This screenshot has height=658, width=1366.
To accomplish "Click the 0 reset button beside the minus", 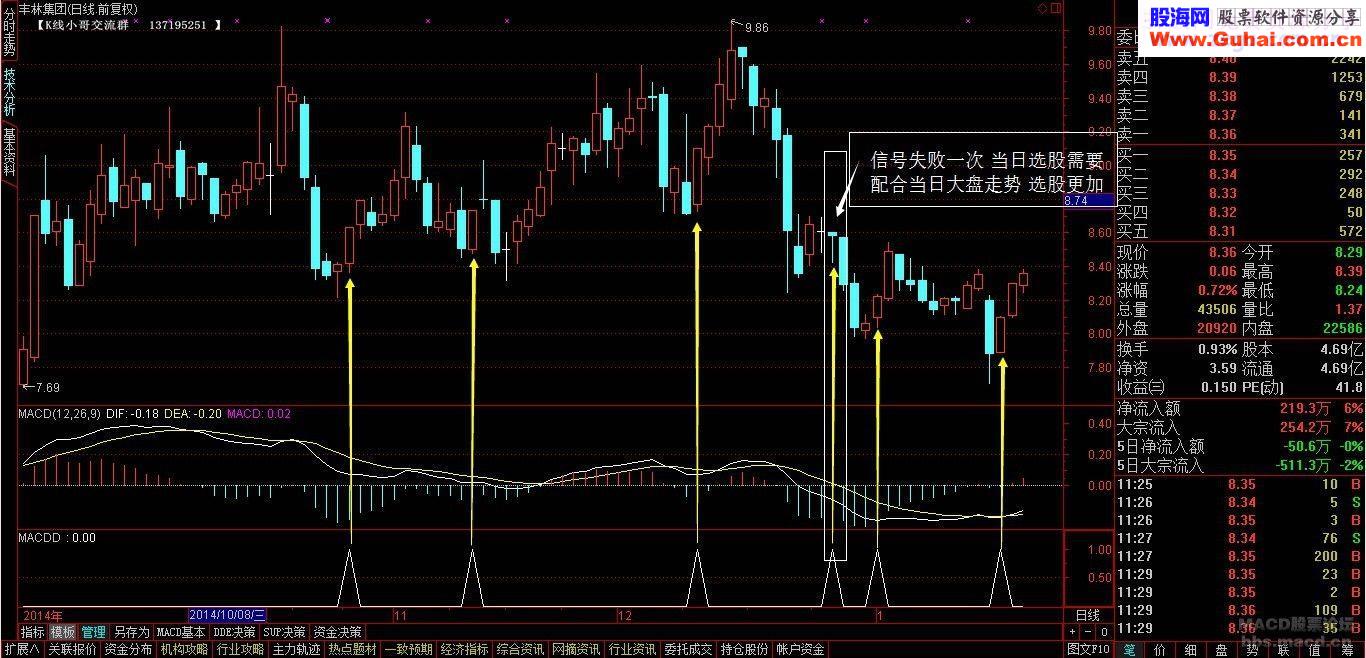I will pos(1104,632).
